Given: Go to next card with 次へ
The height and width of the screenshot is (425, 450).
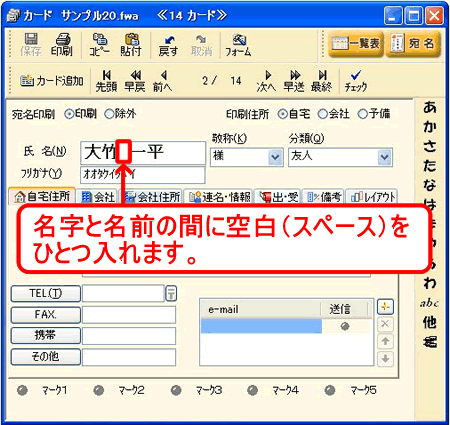Looking at the screenshot, I should pos(266,81).
